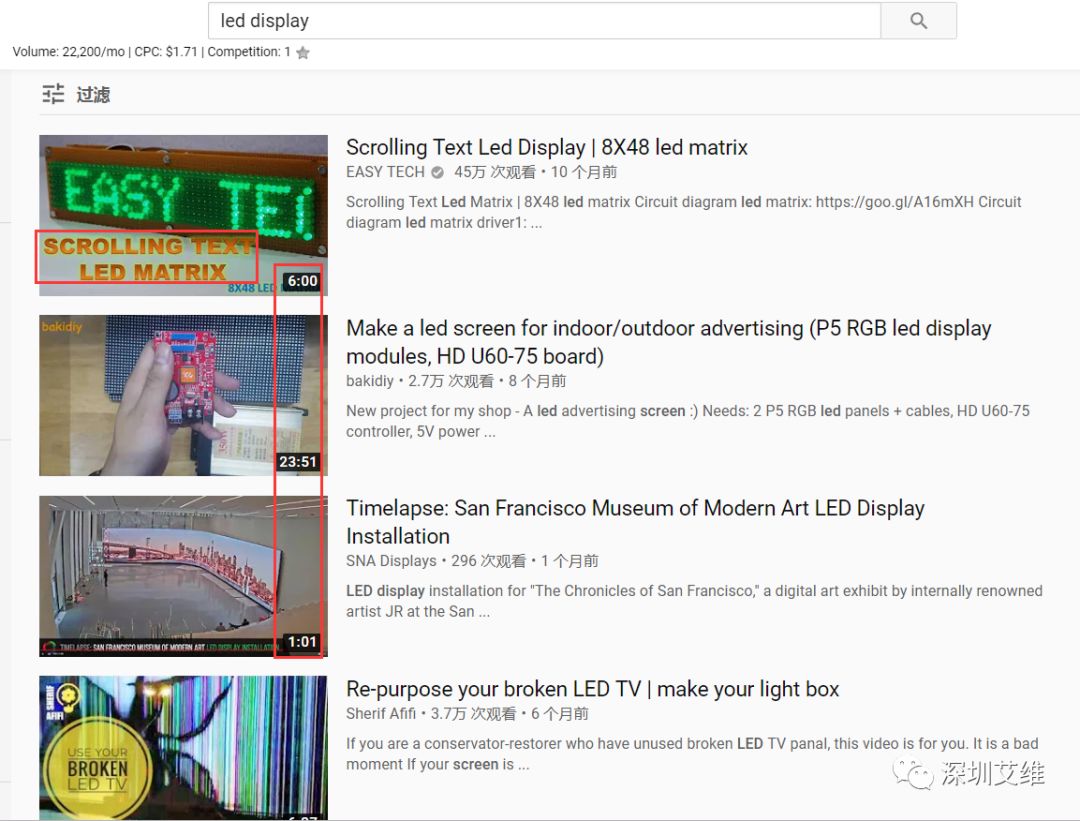Open the broken LED TV thumbnail
This screenshot has height=821, width=1080.
[x=183, y=748]
